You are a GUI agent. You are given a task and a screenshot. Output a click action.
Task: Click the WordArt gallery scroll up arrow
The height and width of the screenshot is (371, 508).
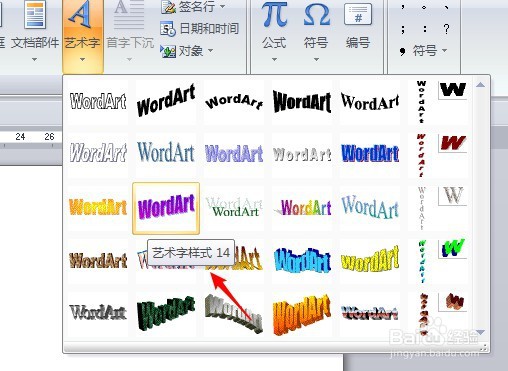click(x=480, y=85)
